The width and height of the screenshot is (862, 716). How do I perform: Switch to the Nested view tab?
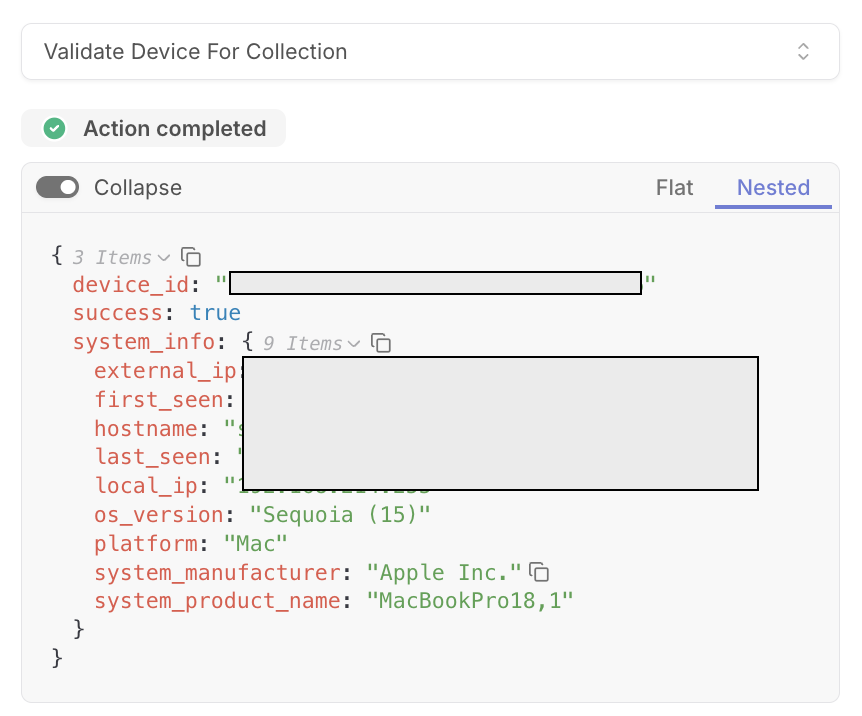tap(773, 188)
